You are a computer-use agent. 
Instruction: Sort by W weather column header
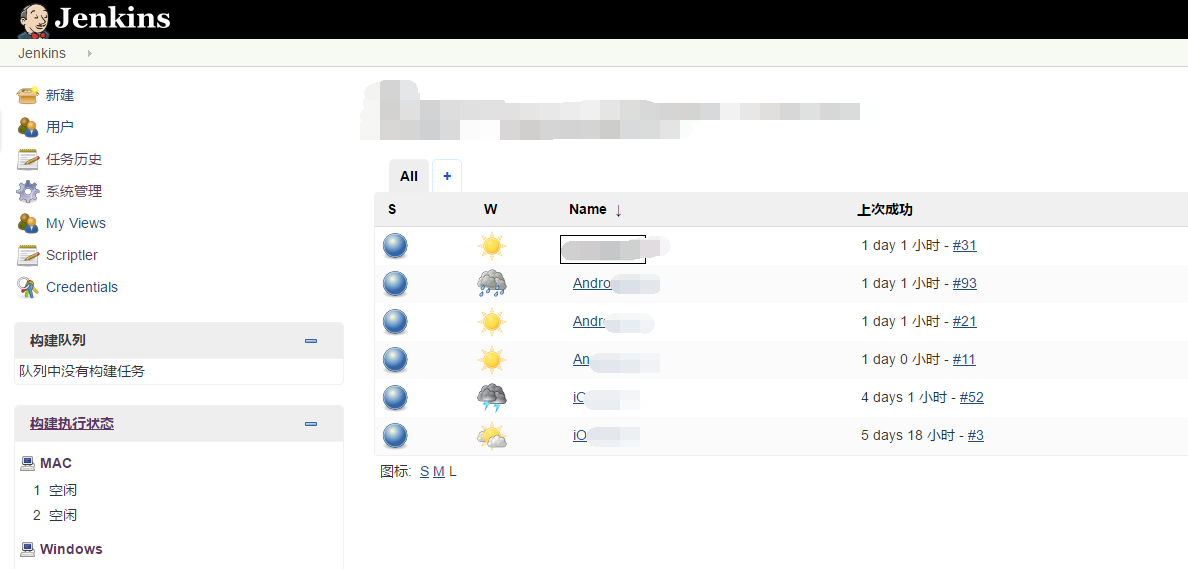point(490,209)
